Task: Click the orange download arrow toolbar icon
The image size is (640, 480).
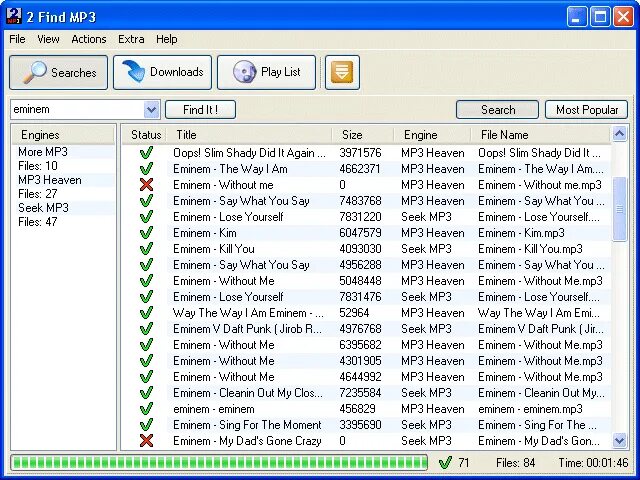Action: (342, 72)
